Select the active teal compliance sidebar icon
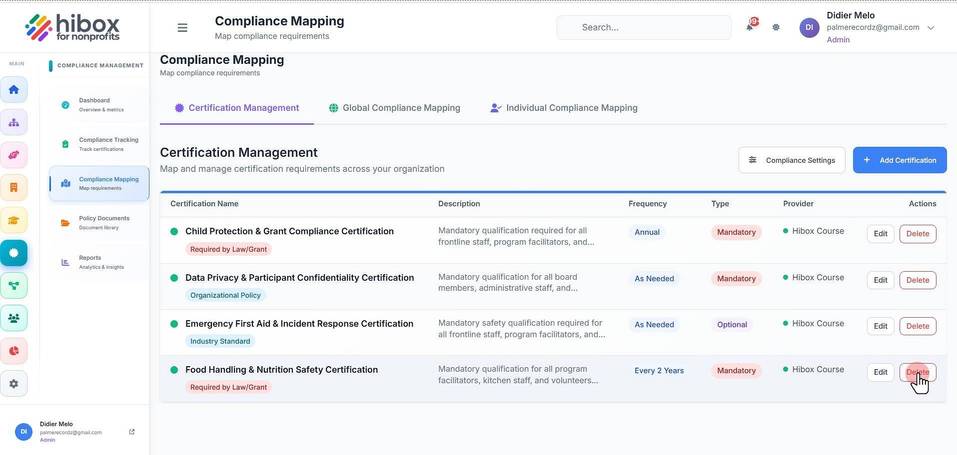Screen dimensions: 957x455 click(14, 253)
